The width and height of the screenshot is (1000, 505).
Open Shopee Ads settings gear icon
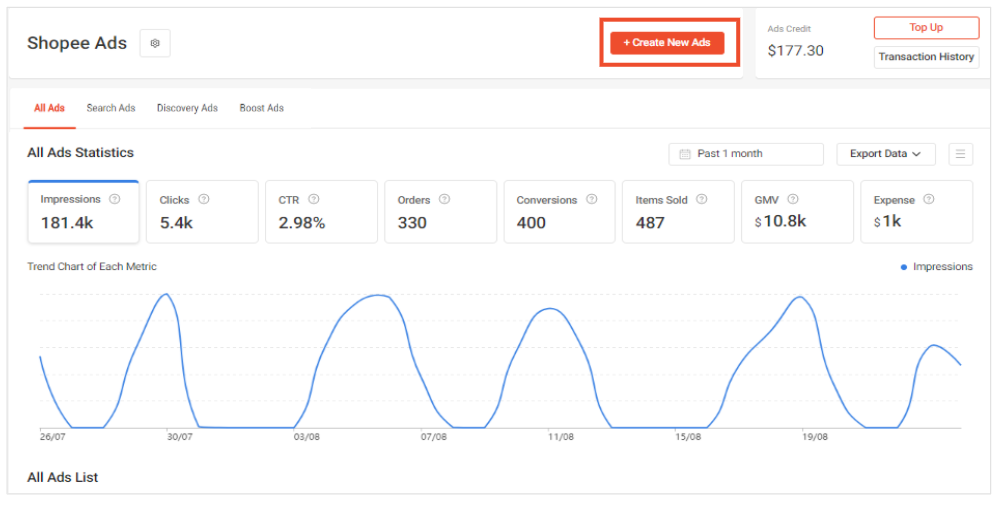(155, 43)
